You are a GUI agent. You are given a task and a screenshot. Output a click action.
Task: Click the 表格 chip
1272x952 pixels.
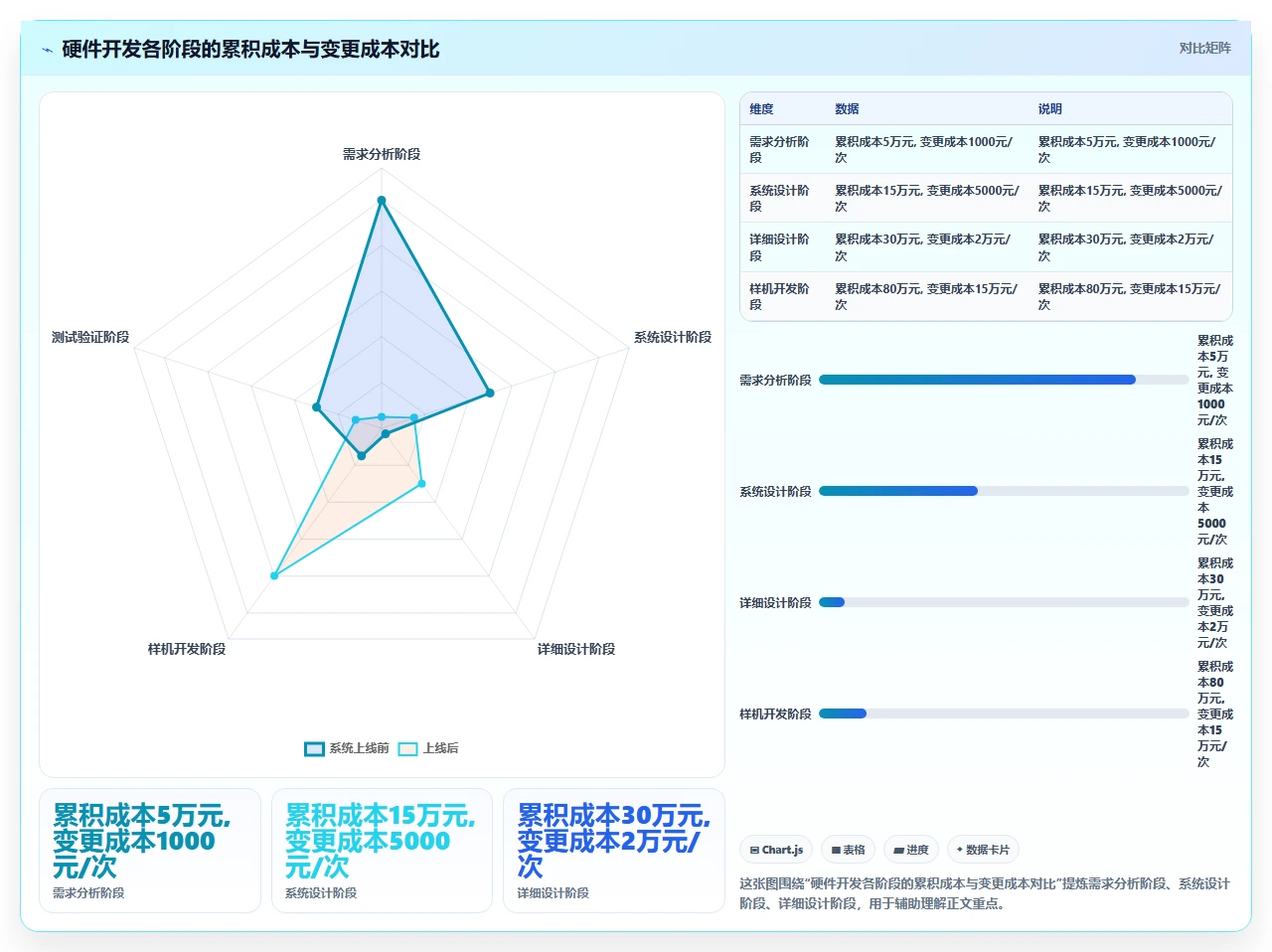click(x=848, y=850)
